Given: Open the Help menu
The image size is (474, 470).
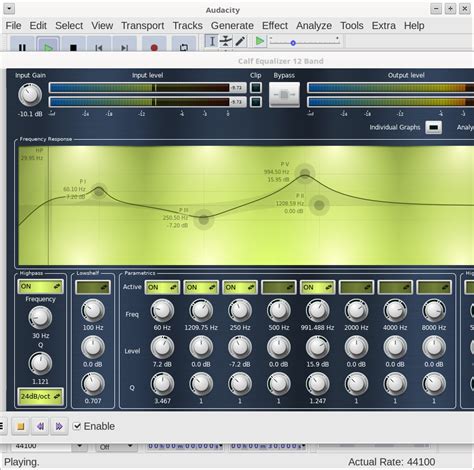Looking at the screenshot, I should click(x=414, y=26).
